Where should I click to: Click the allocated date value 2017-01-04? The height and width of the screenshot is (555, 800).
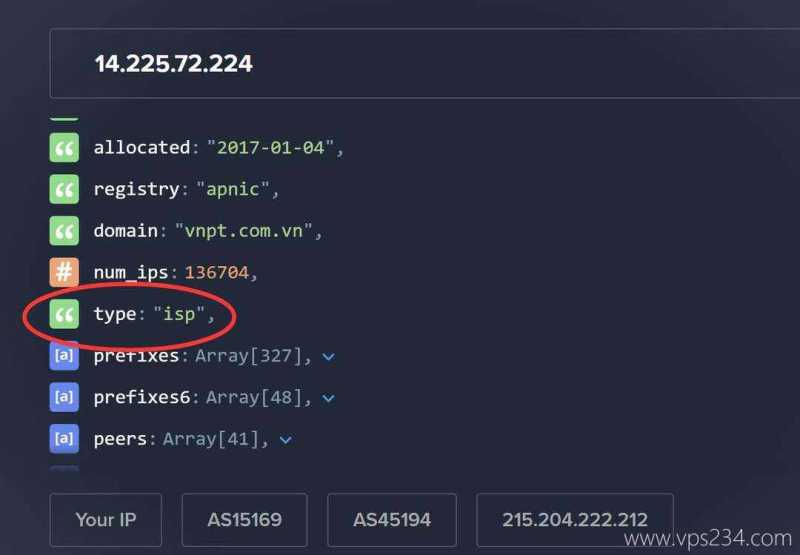pyautogui.click(x=271, y=148)
